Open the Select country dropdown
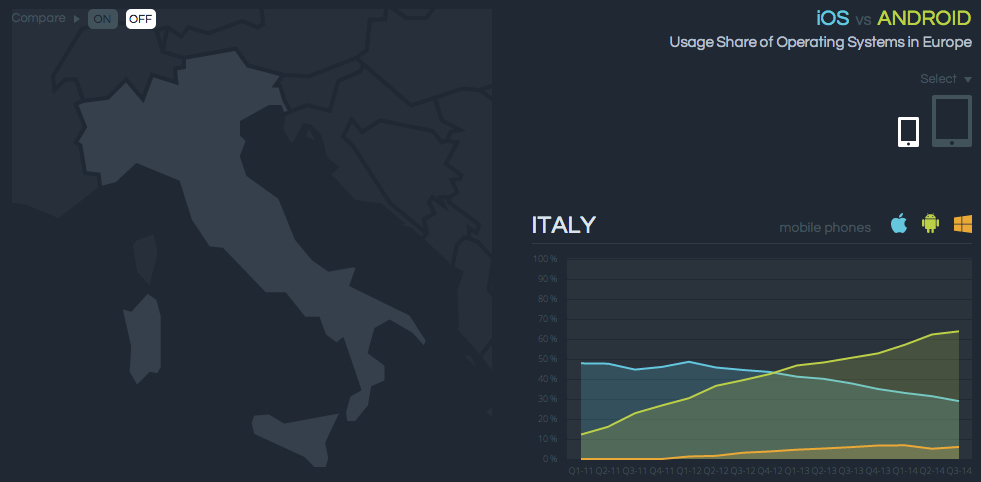Viewport: 981px width, 482px height. point(938,79)
